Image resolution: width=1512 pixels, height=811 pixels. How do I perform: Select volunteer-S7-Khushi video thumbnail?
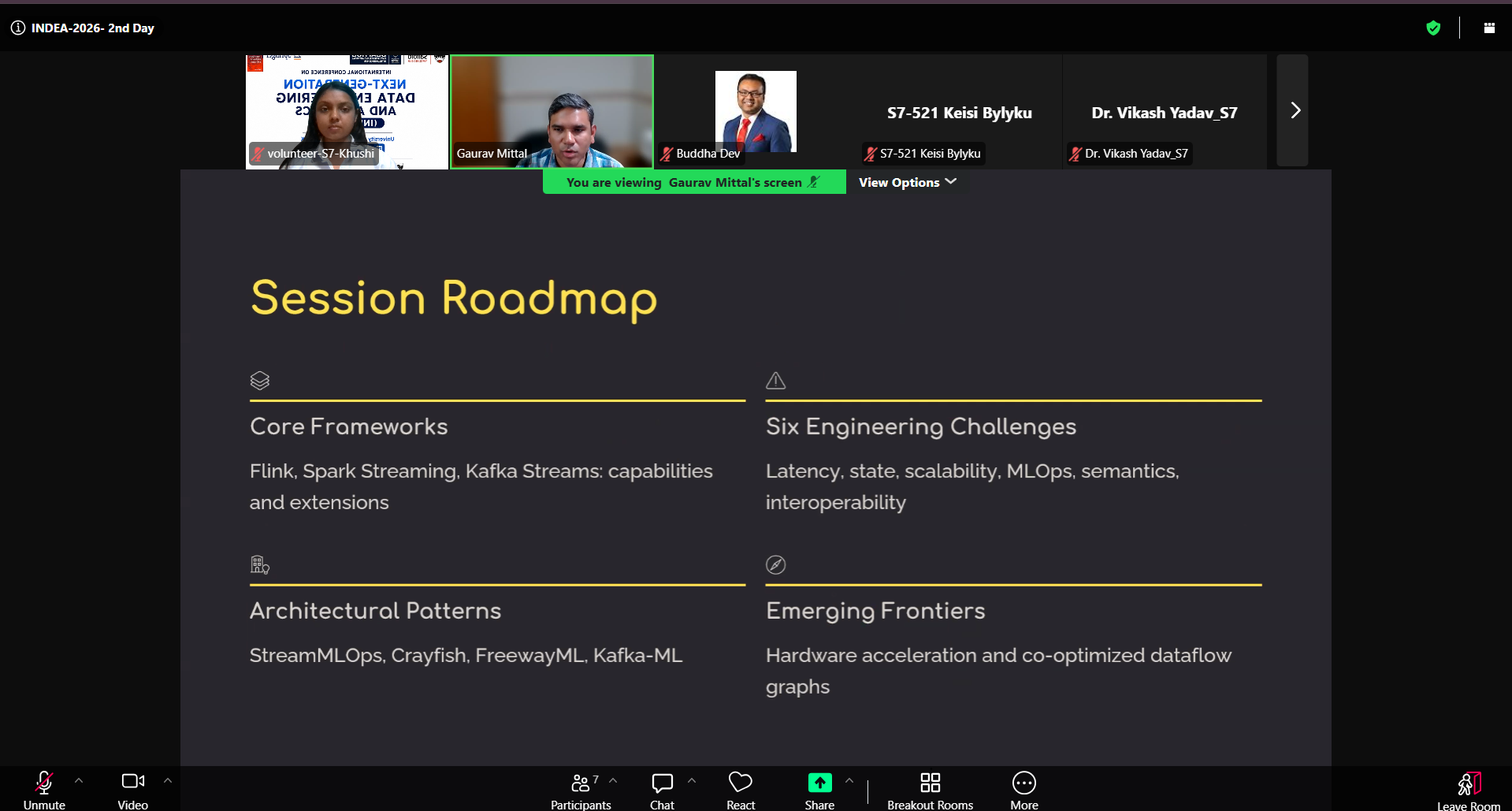point(347,111)
